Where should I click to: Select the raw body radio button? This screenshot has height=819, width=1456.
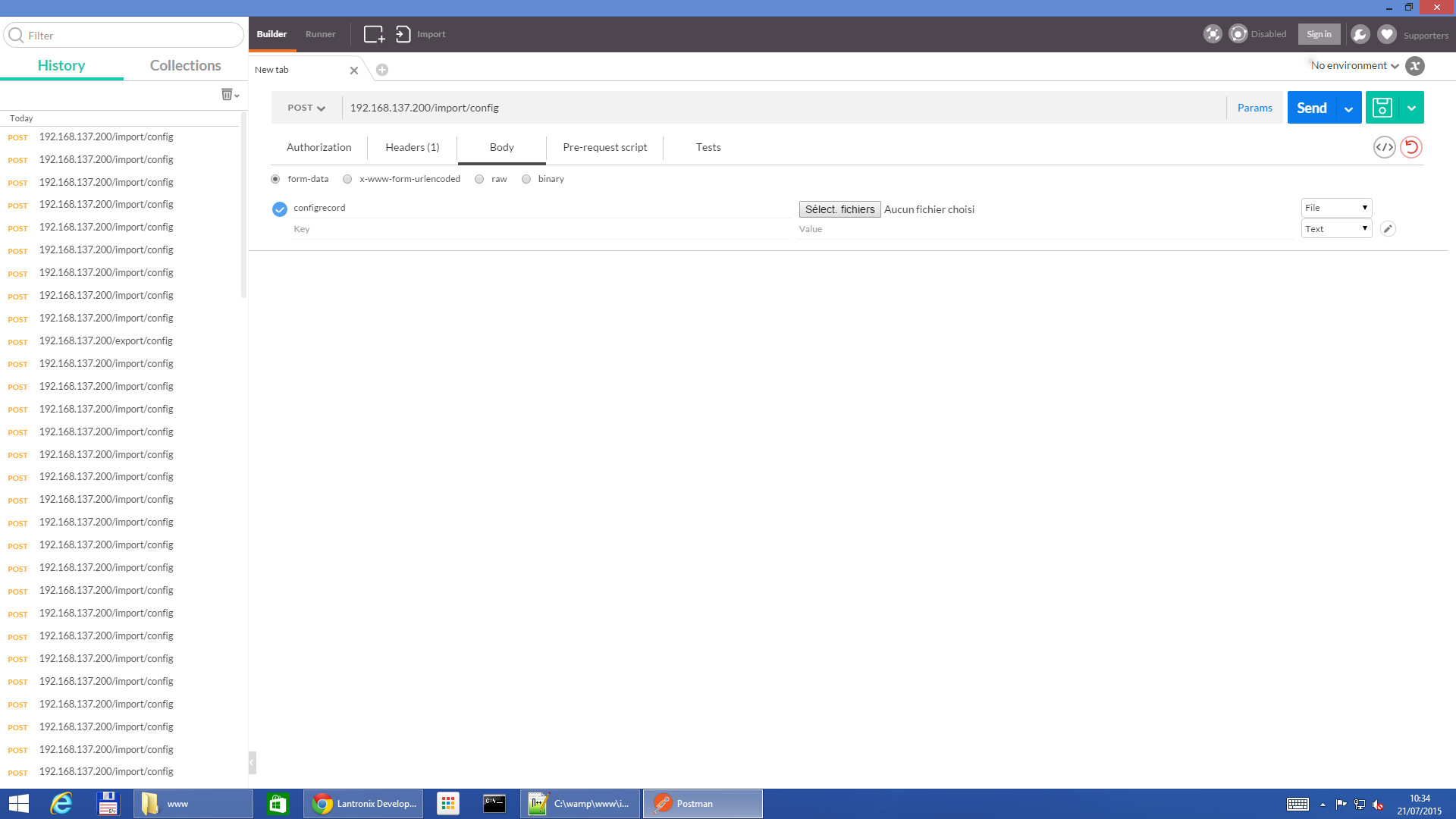479,180
